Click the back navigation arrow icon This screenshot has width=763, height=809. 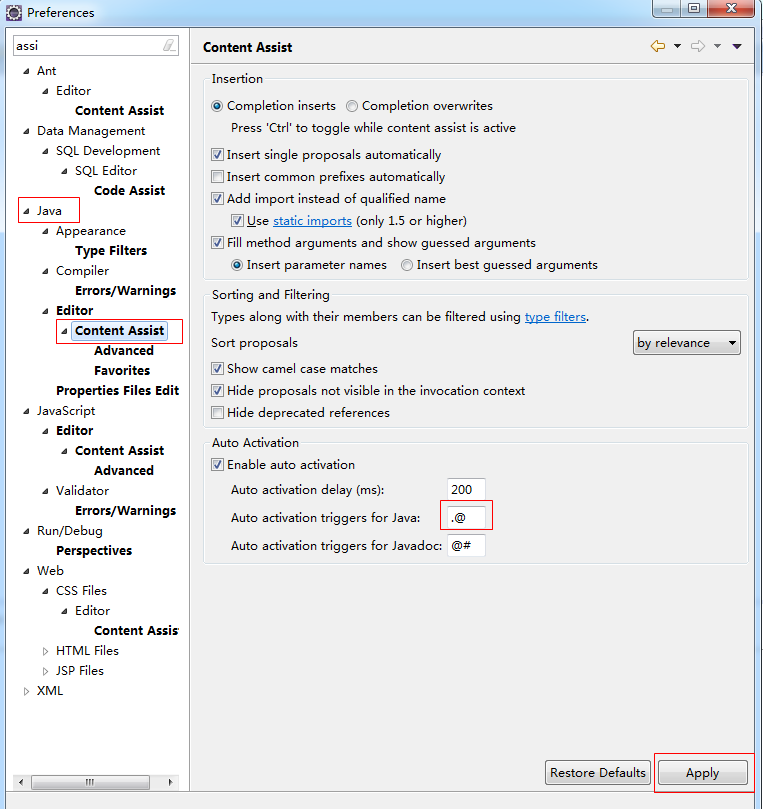(658, 46)
